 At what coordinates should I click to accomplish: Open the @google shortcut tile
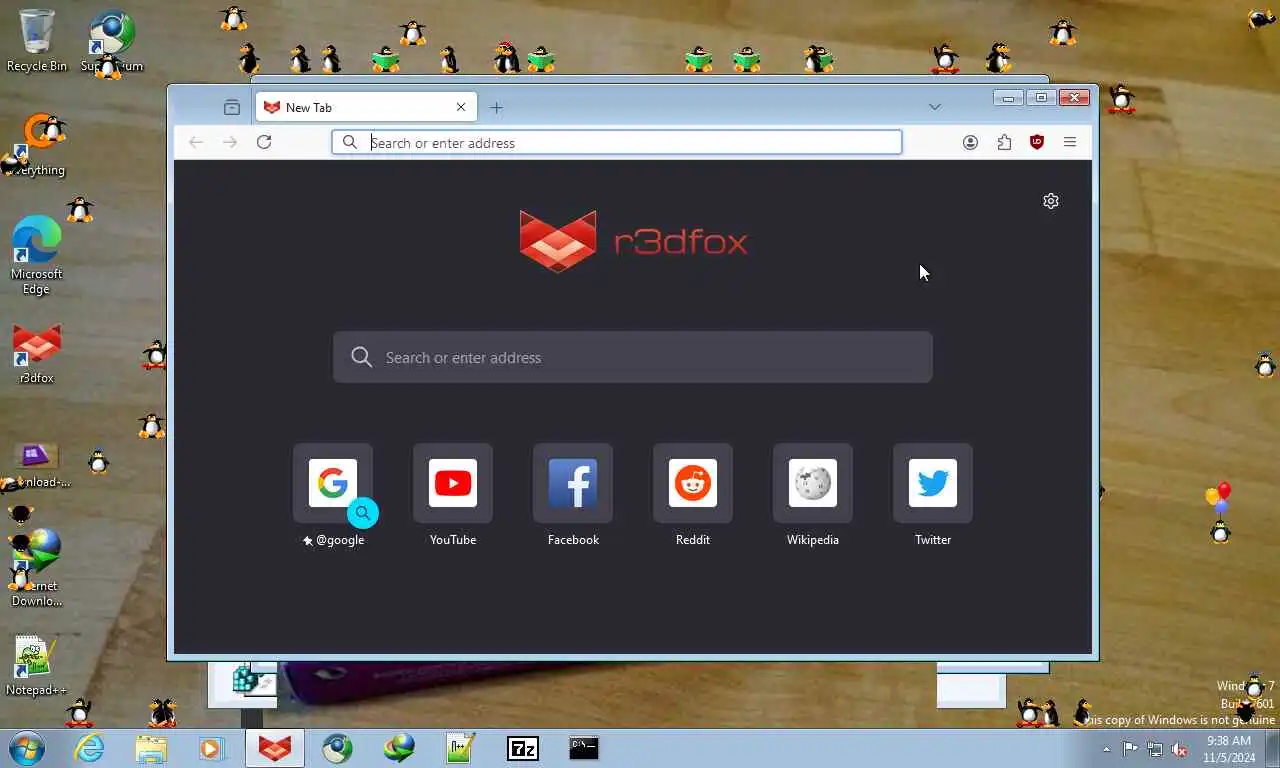pyautogui.click(x=333, y=483)
